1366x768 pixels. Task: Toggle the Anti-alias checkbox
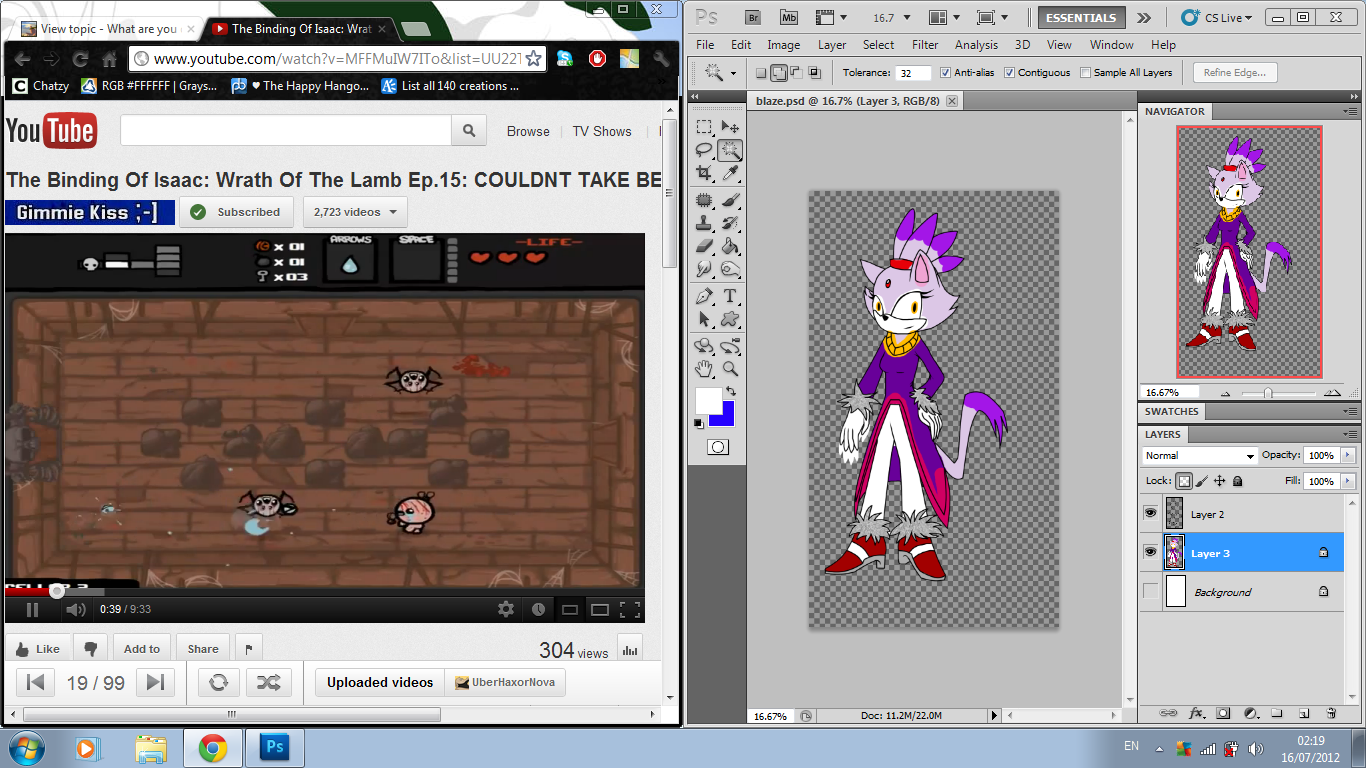[946, 73]
